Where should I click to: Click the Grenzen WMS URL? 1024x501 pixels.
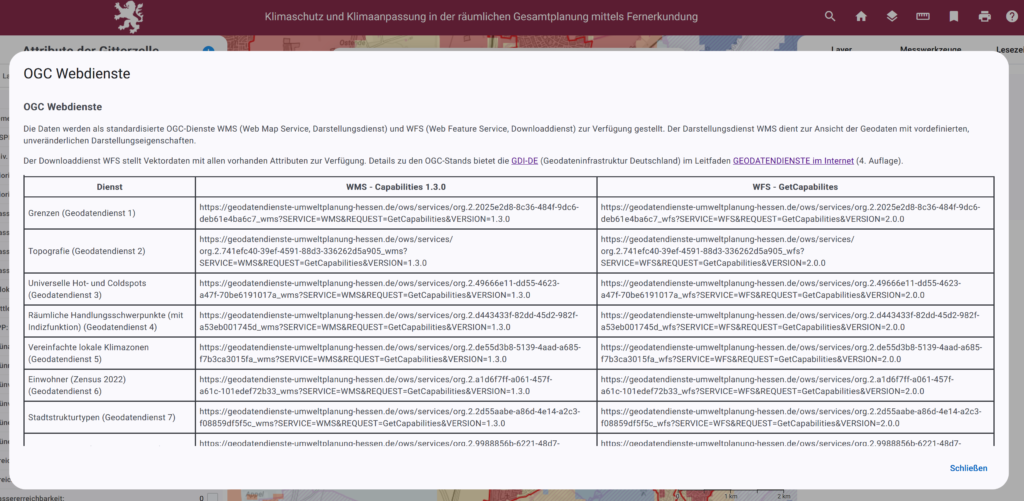point(389,213)
